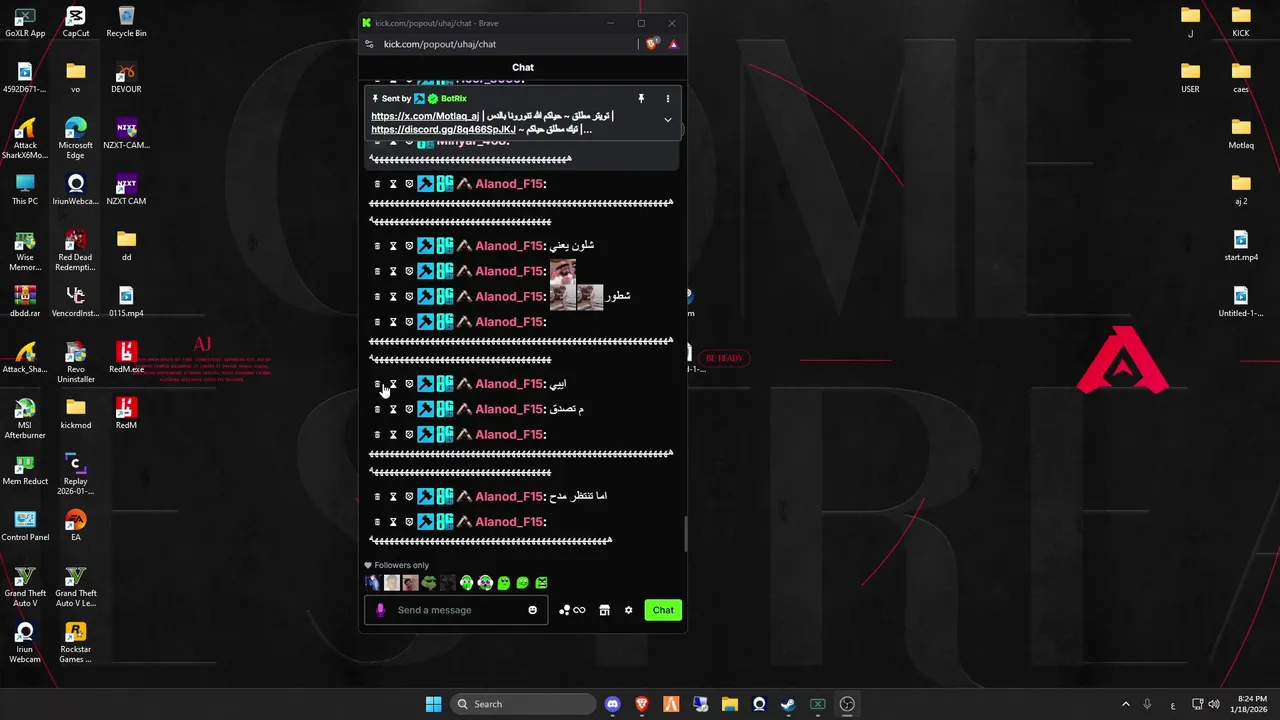The width and height of the screenshot is (1280, 720).
Task: Unpin the BotRix message with pin icon
Action: click(x=641, y=99)
